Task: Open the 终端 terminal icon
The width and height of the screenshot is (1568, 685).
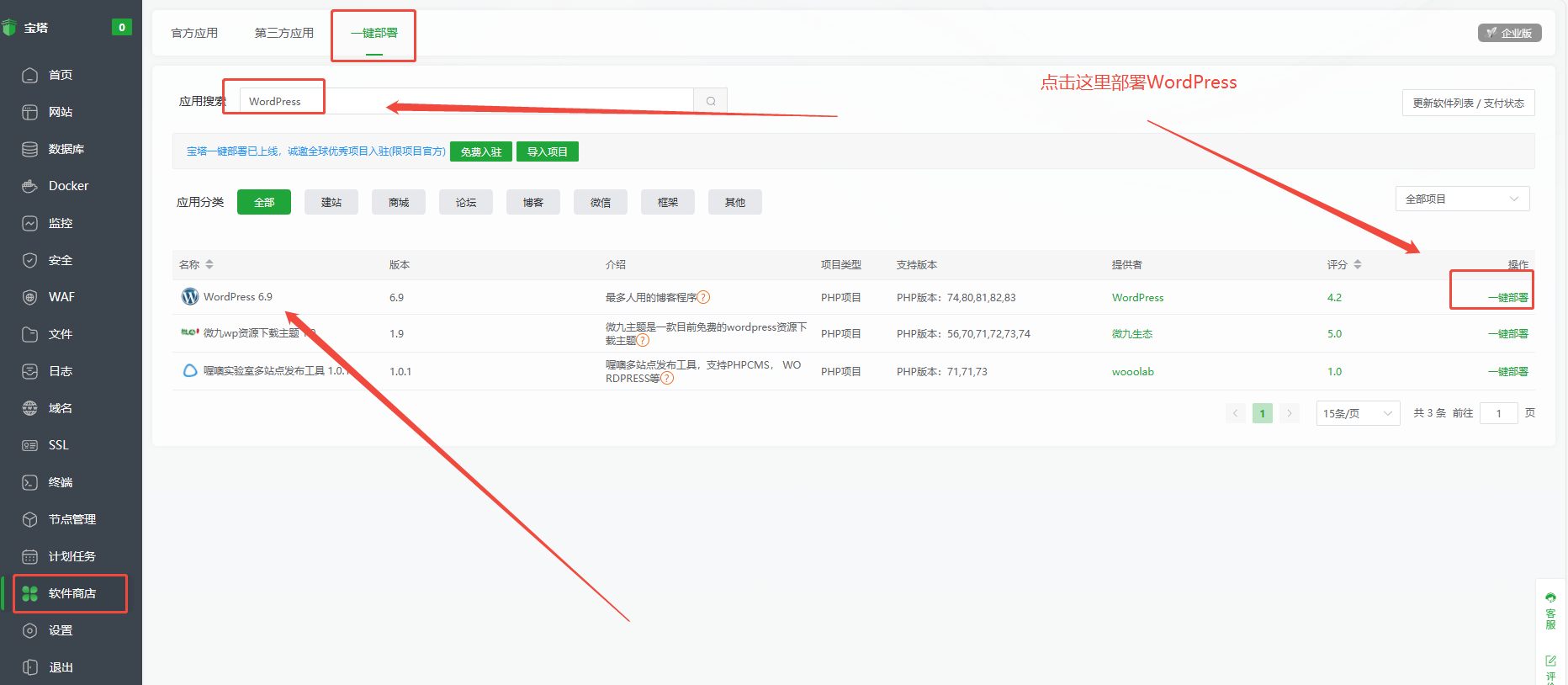Action: [29, 482]
